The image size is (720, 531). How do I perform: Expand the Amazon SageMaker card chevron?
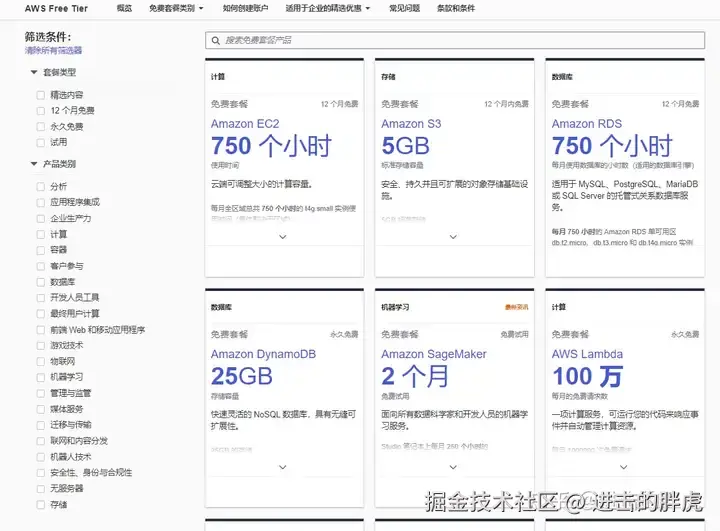point(453,467)
